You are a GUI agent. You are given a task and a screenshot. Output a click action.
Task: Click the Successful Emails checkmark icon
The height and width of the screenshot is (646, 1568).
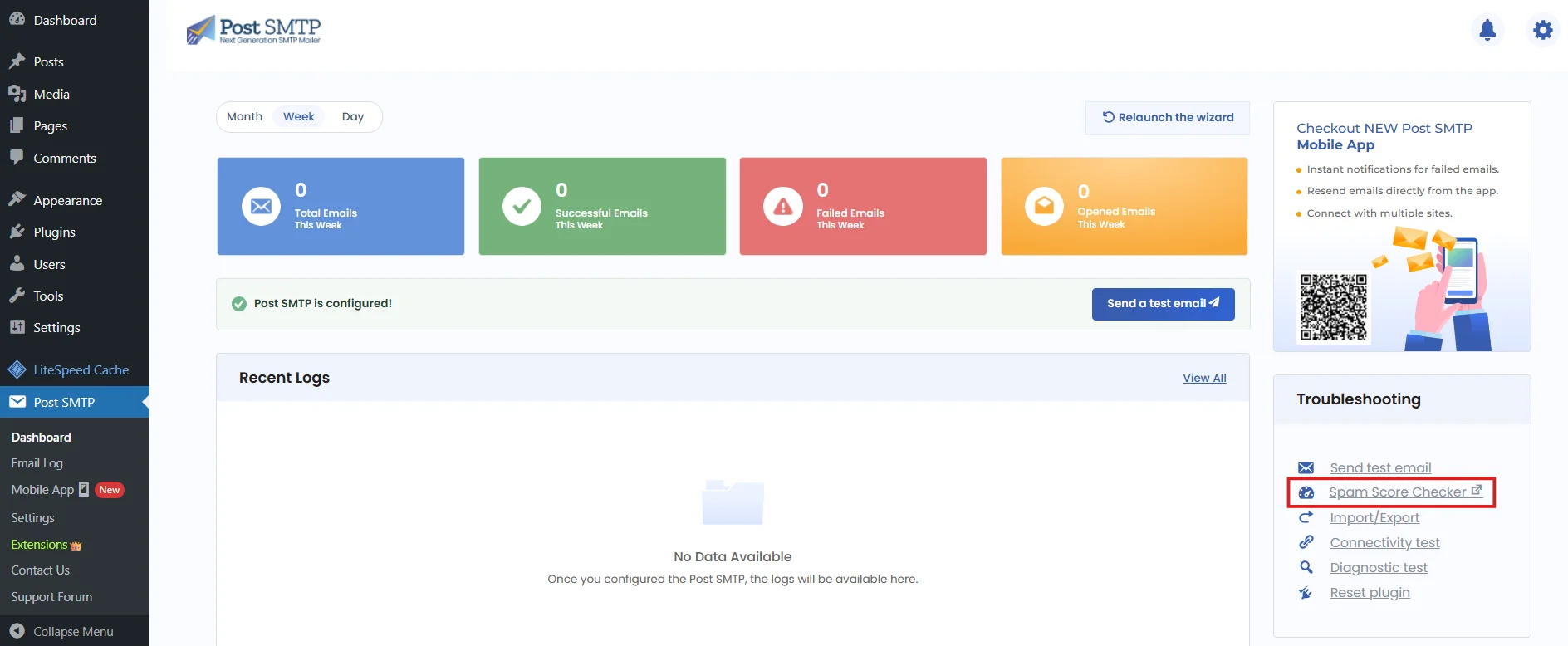(x=522, y=206)
